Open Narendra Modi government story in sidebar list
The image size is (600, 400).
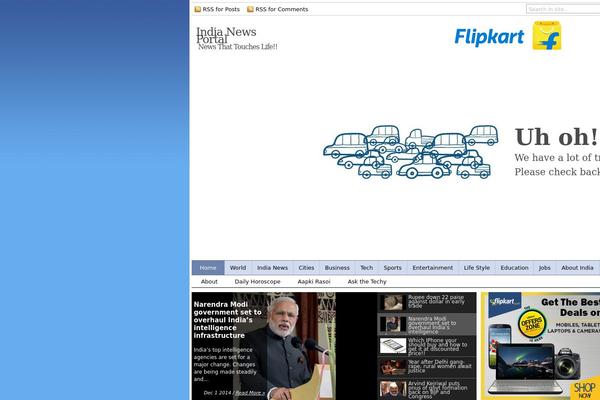click(432, 325)
